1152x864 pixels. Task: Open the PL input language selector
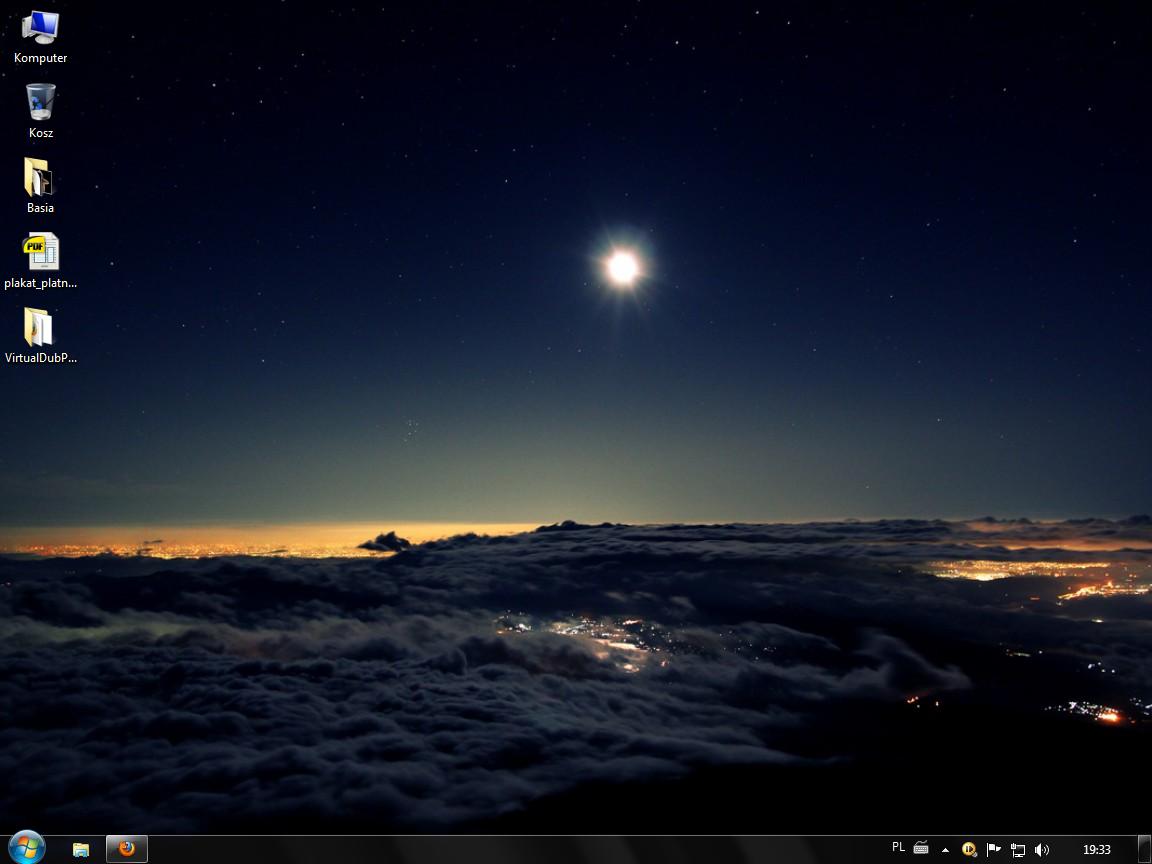pyautogui.click(x=898, y=848)
